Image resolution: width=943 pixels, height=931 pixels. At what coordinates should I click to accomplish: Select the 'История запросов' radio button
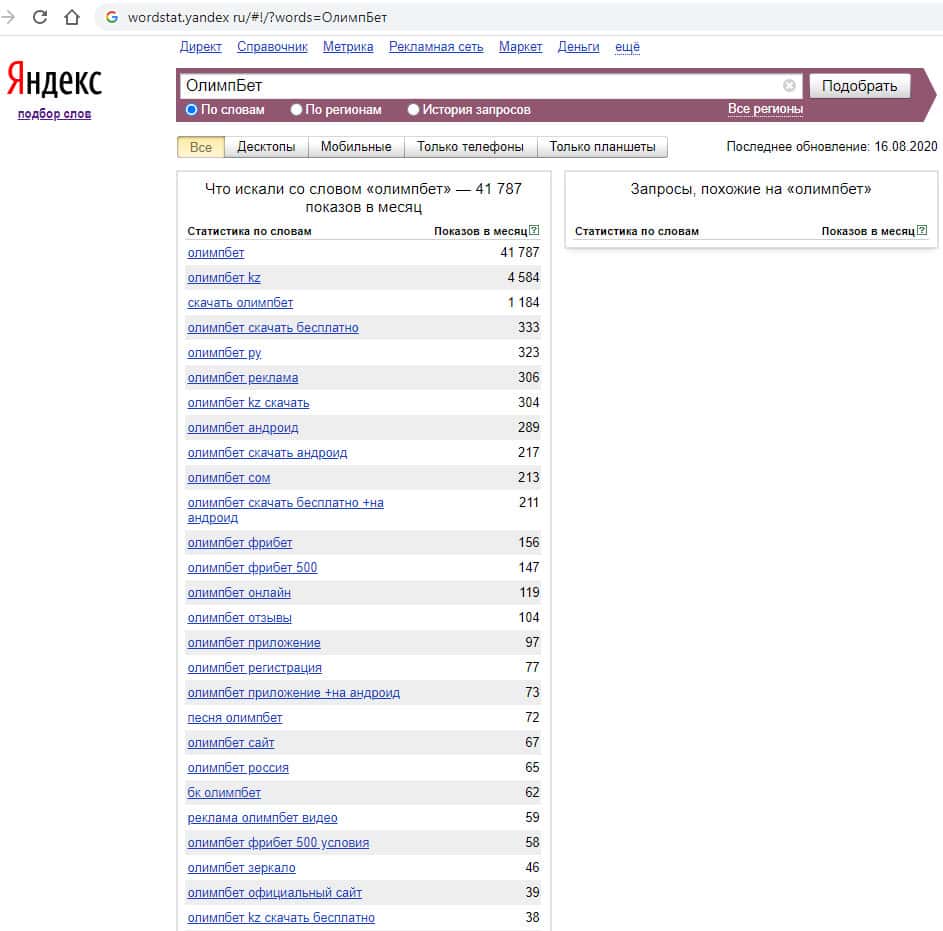pos(413,109)
